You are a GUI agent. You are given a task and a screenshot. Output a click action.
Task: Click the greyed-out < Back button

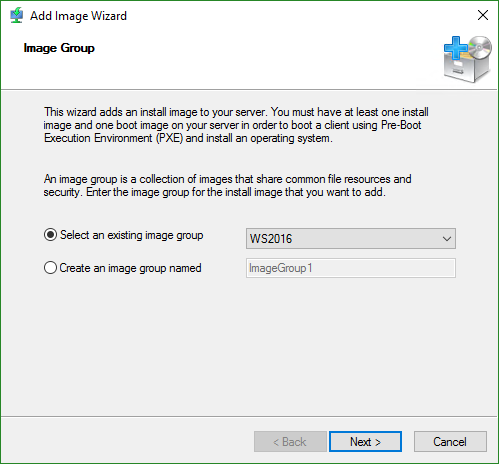pos(290,442)
